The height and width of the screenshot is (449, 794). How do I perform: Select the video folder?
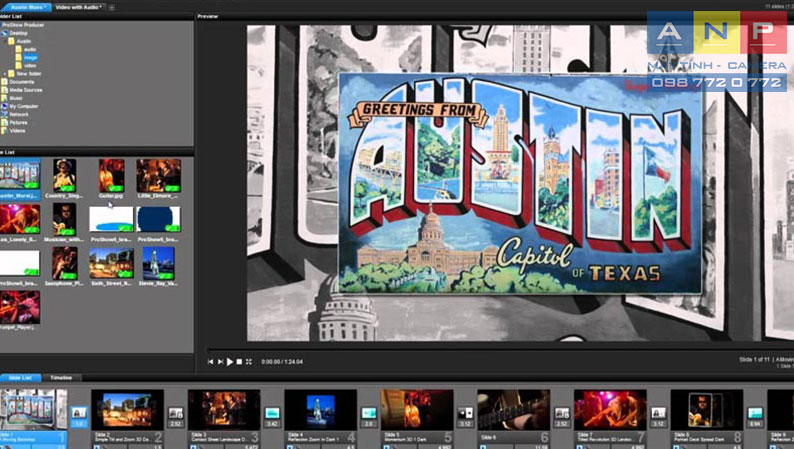click(26, 66)
